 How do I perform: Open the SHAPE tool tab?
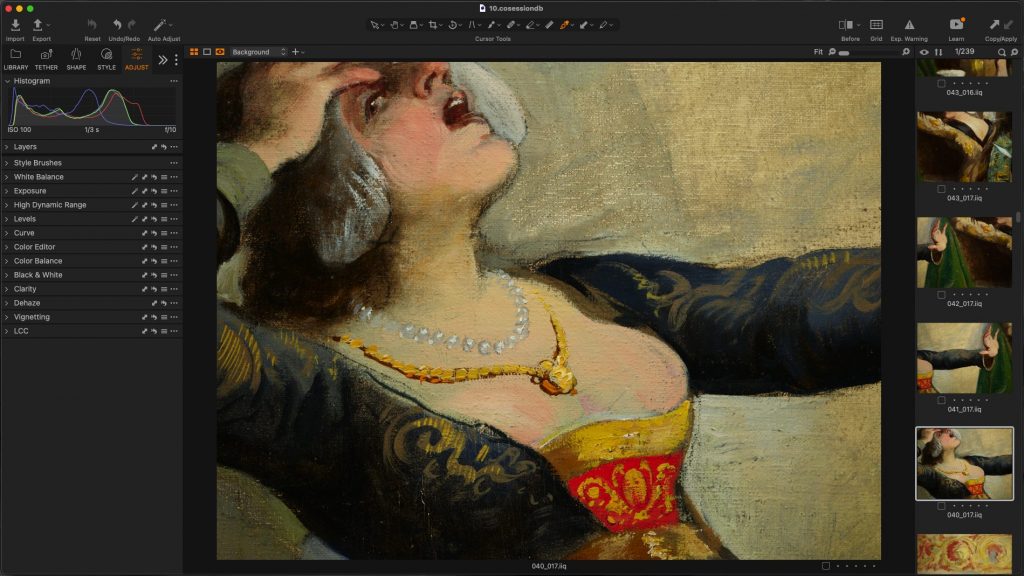pos(76,59)
